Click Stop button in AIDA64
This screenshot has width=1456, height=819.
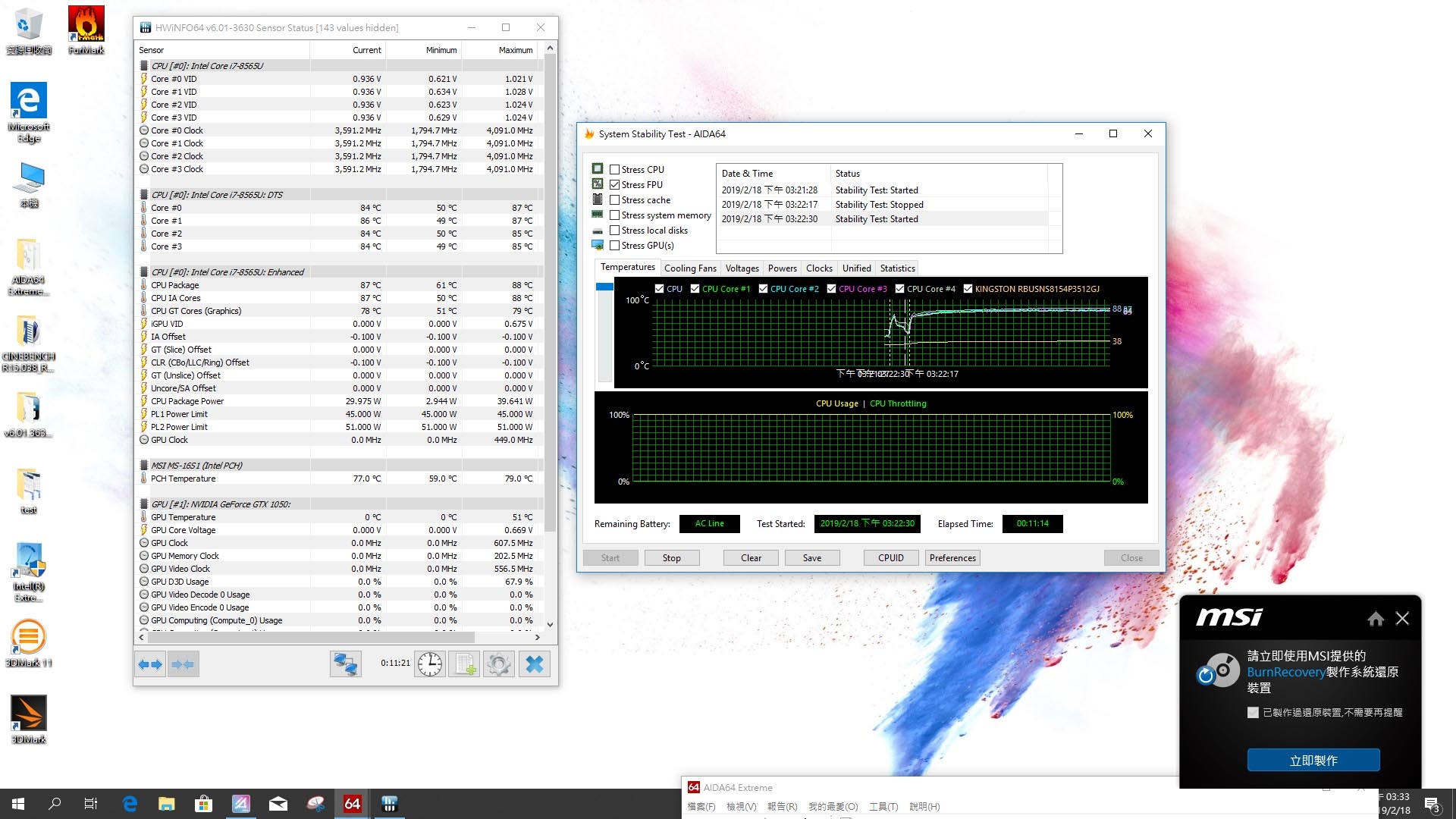[671, 558]
